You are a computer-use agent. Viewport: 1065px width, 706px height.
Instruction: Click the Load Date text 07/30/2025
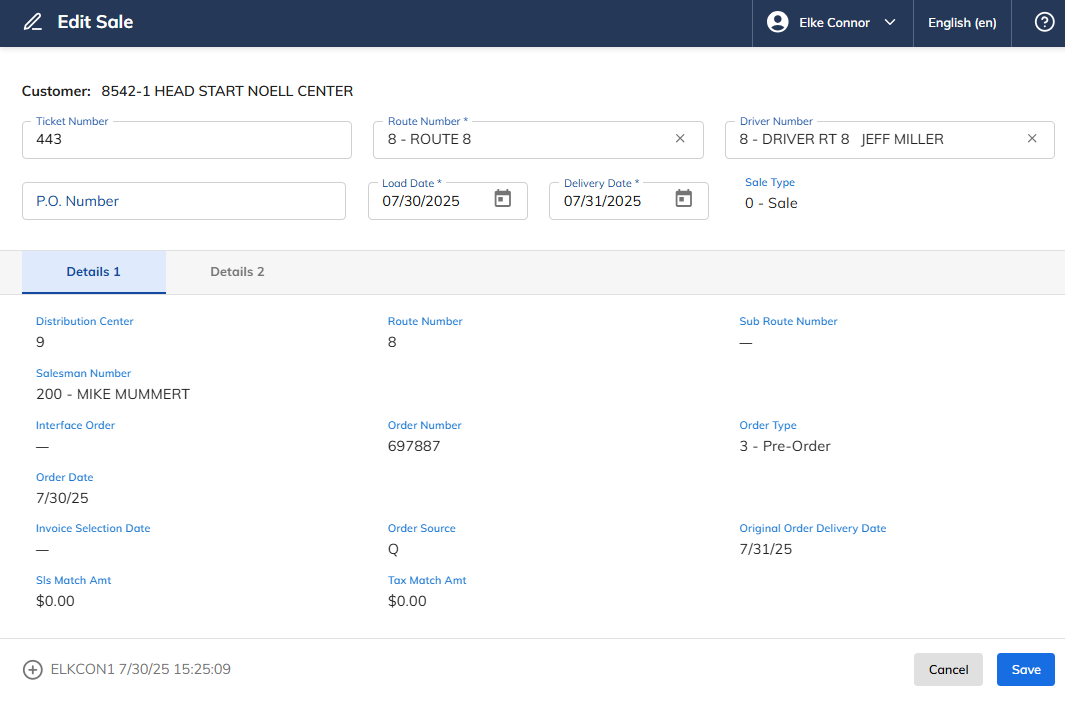(x=421, y=201)
